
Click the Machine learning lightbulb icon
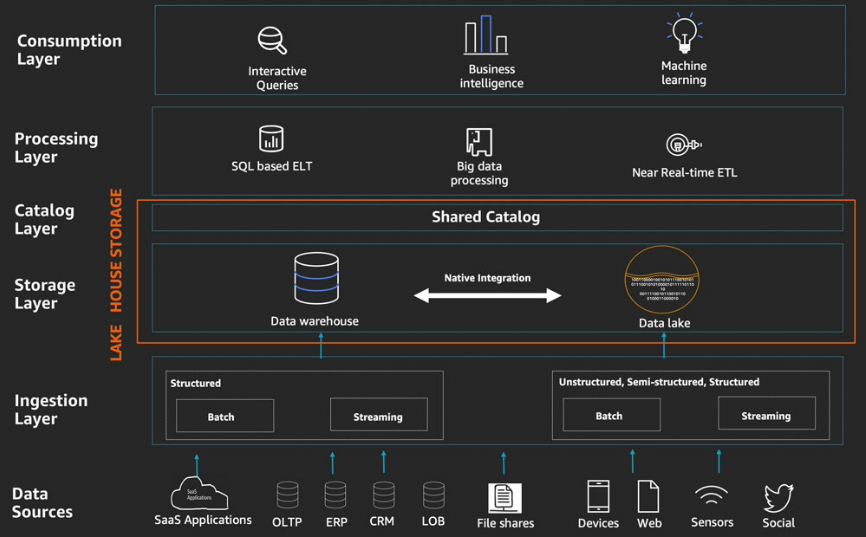tap(684, 33)
